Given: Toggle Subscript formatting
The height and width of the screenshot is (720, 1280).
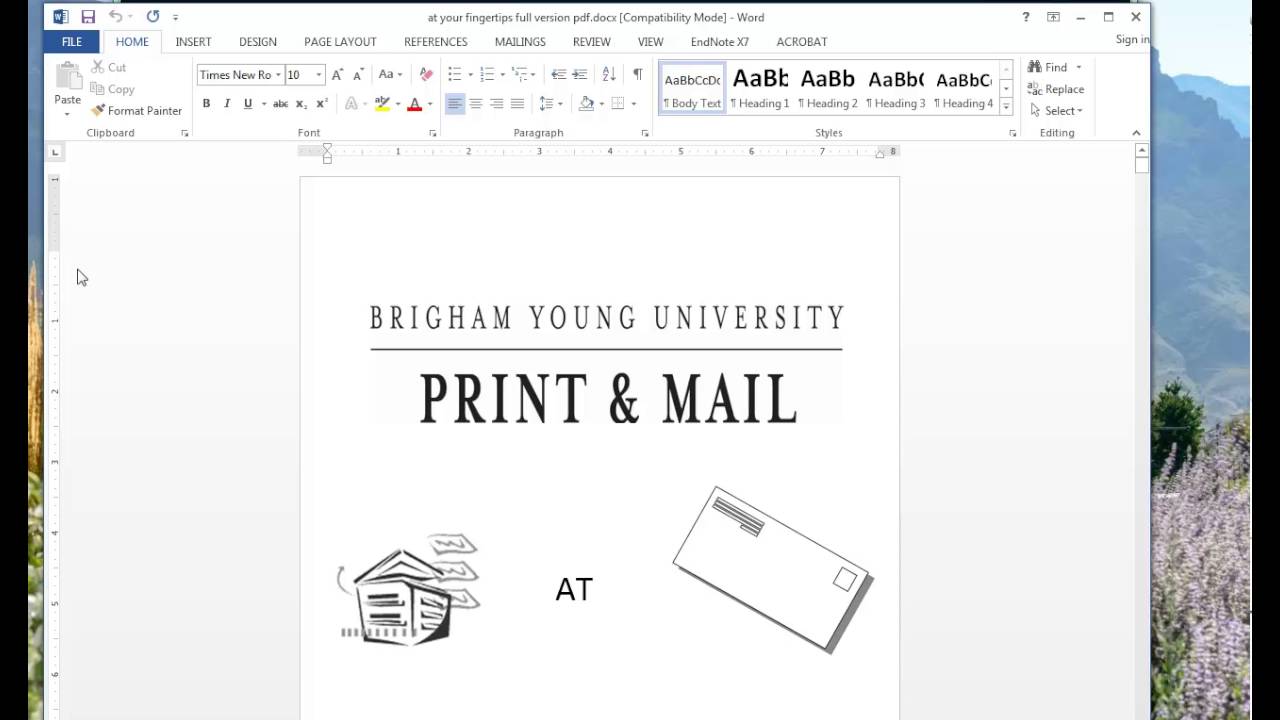Looking at the screenshot, I should [x=301, y=104].
